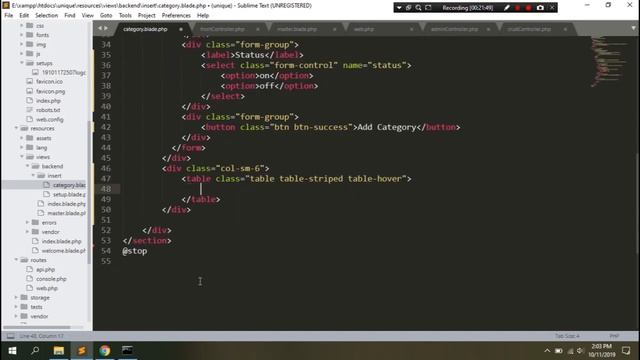Close the web.php tab

pos(411,29)
